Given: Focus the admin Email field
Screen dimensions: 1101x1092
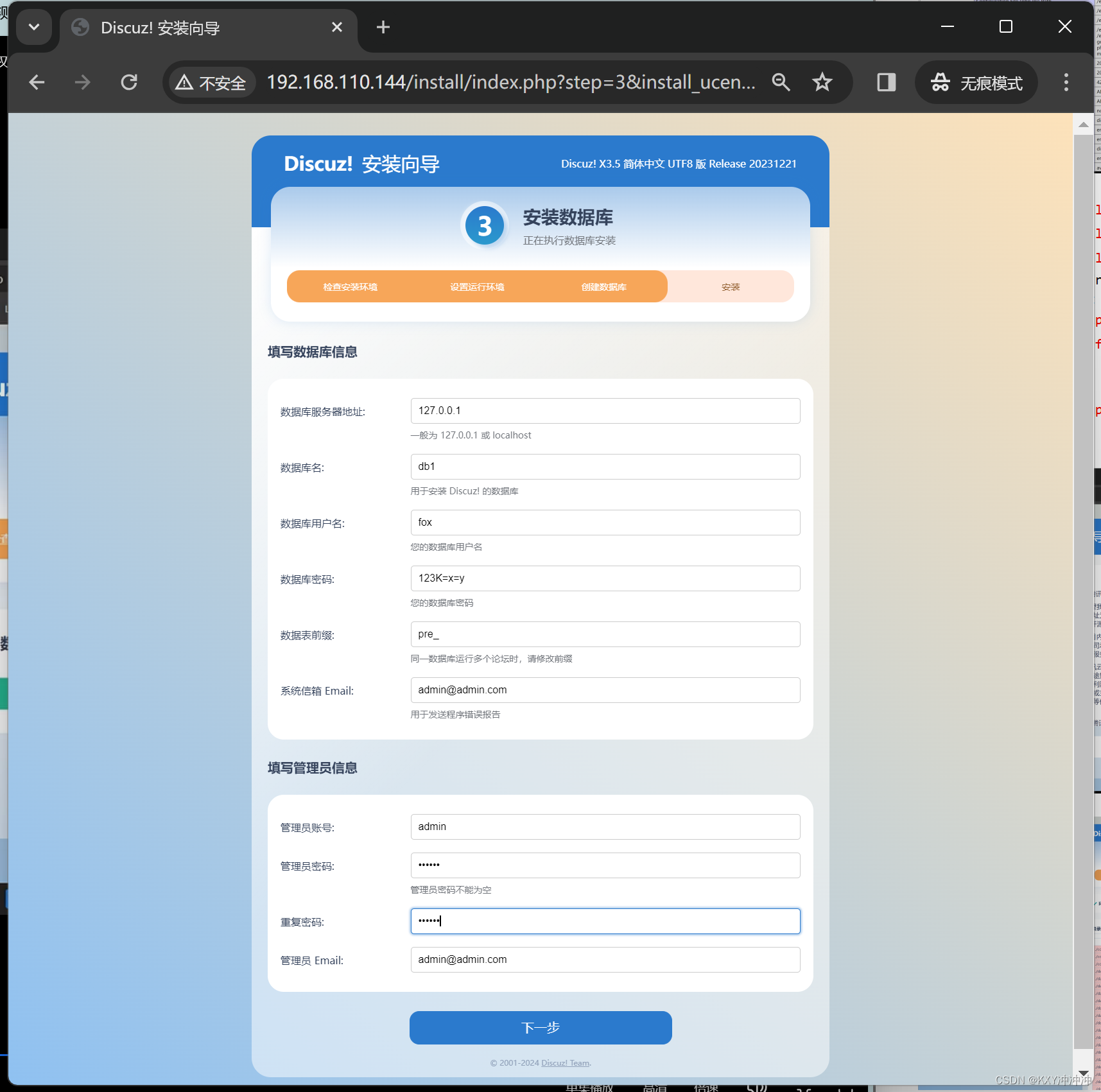Looking at the screenshot, I should pyautogui.click(x=605, y=960).
